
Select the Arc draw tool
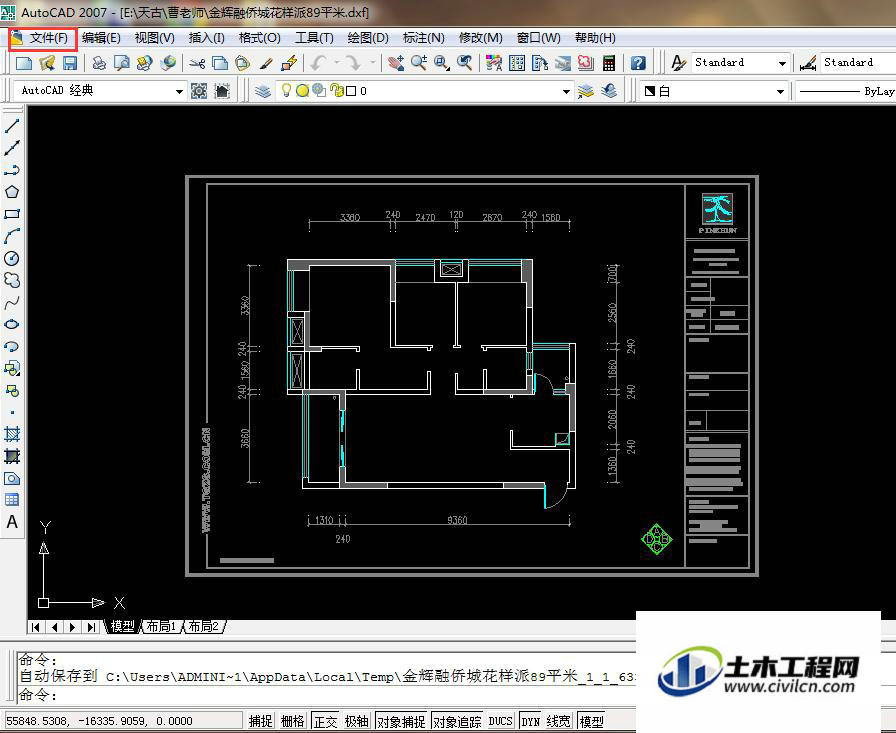[12, 236]
